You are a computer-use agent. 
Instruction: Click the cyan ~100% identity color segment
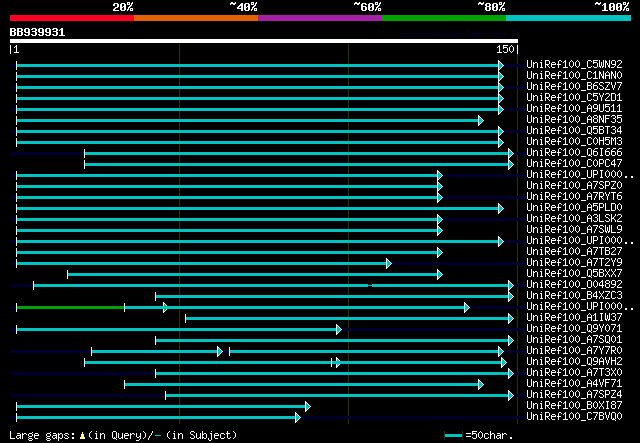[568, 18]
